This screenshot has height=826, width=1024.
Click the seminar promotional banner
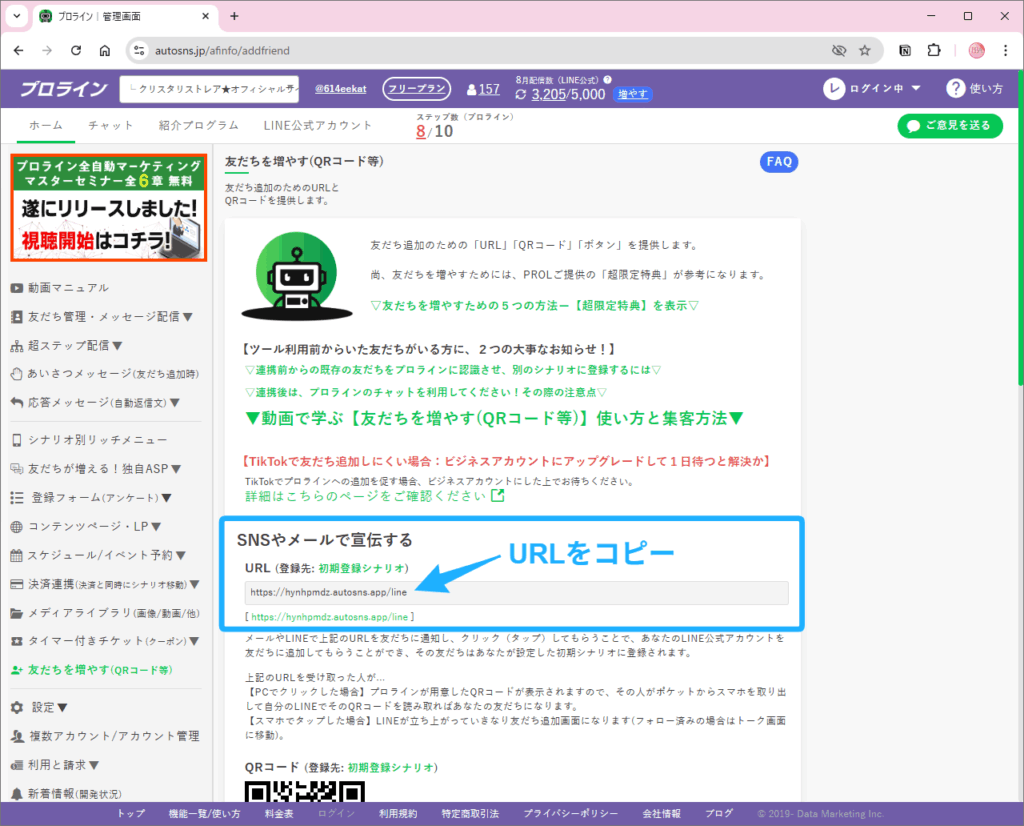[108, 208]
